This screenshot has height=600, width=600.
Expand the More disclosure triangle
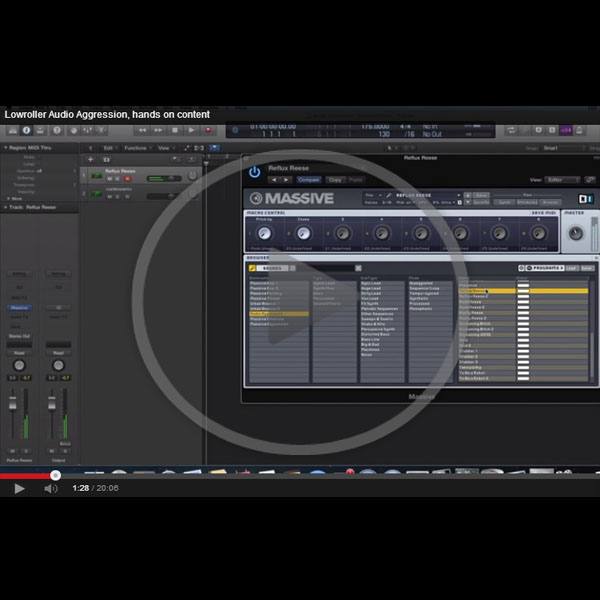(8, 199)
